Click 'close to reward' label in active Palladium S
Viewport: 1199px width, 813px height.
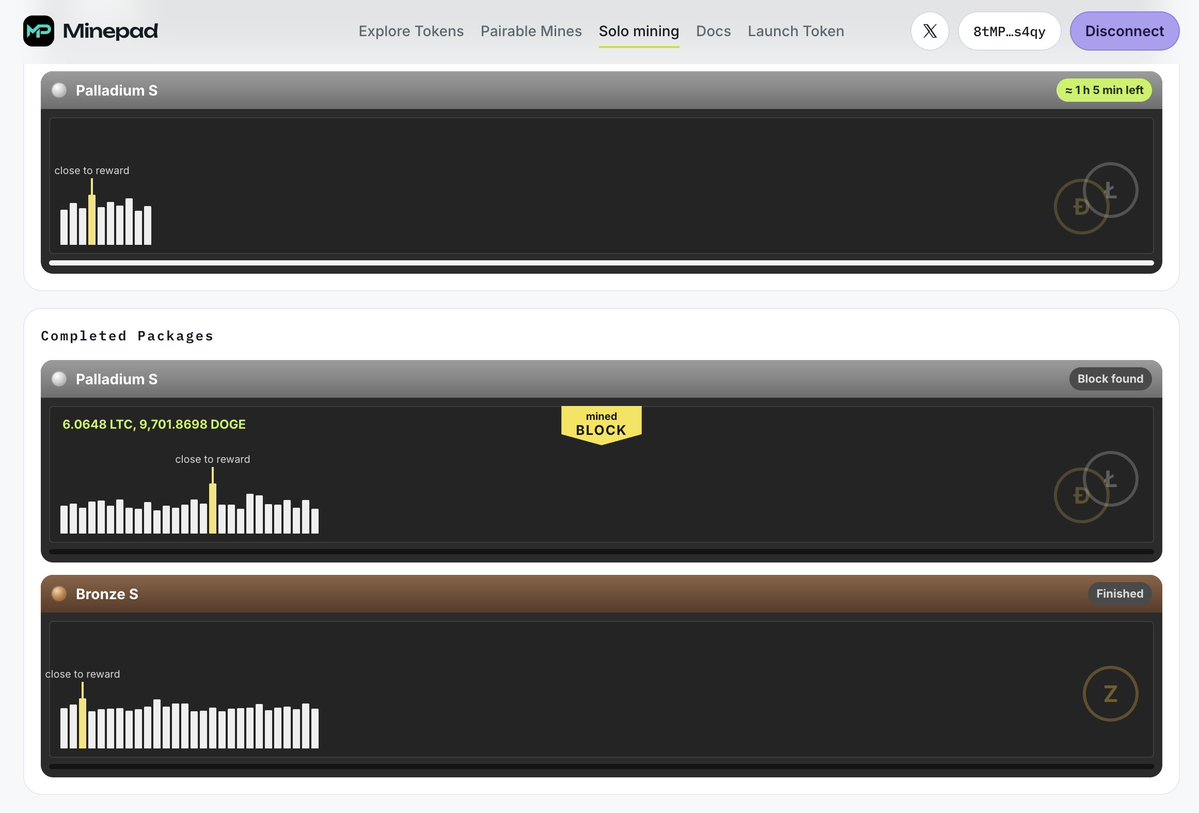(x=92, y=171)
